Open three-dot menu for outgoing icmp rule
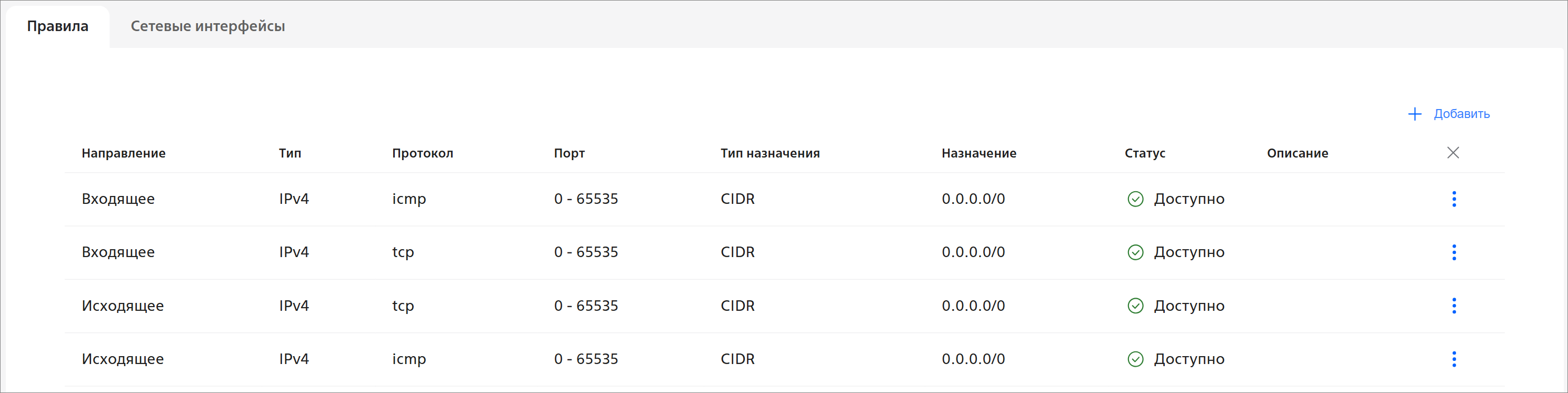The height and width of the screenshot is (393, 1568). click(x=1454, y=359)
